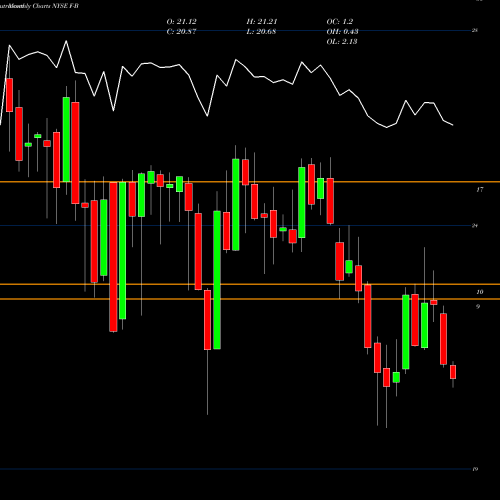Click the 'OH: 0.43' value

(342, 32)
